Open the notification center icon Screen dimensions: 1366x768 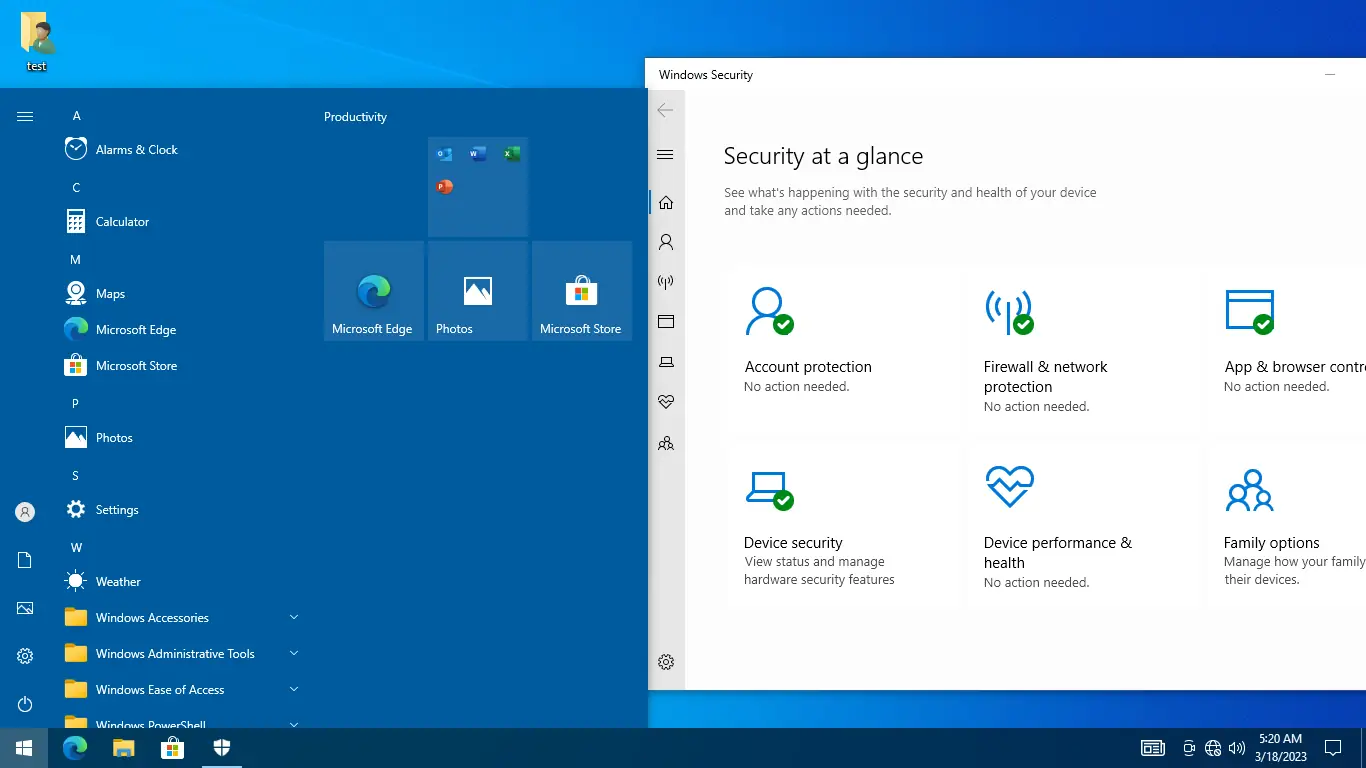coord(1332,748)
